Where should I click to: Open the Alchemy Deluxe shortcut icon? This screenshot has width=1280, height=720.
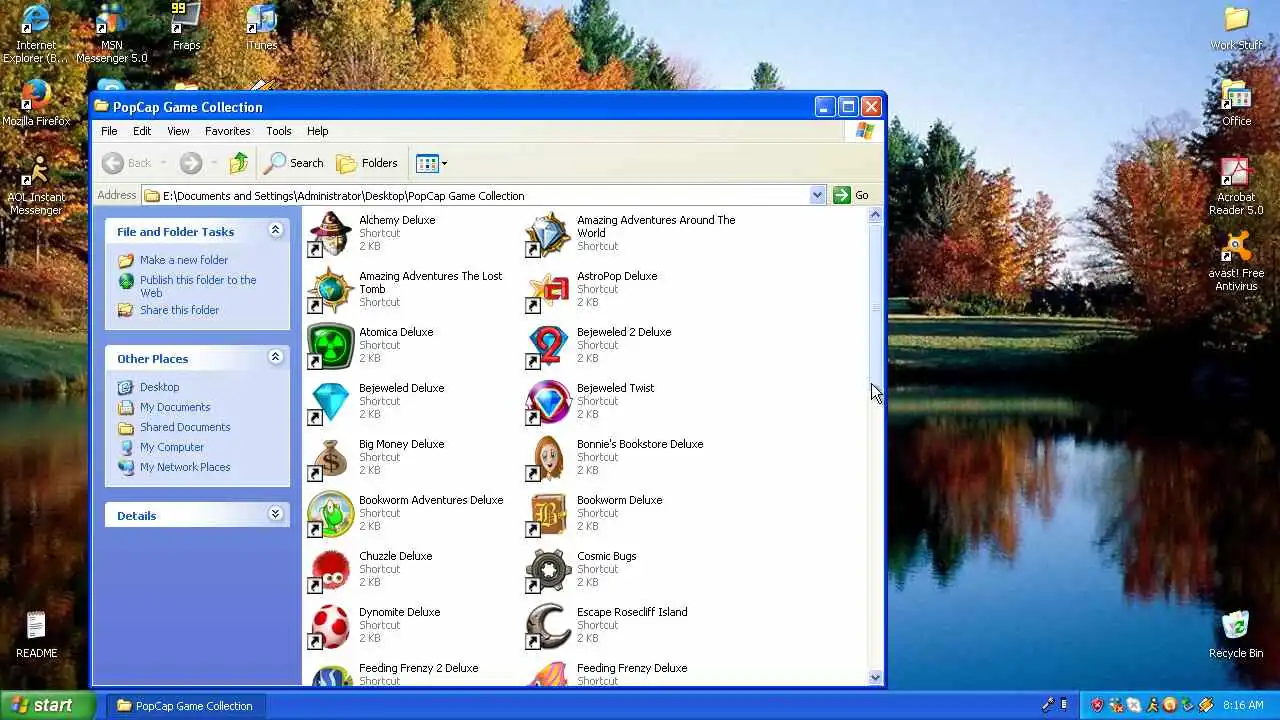(330, 234)
